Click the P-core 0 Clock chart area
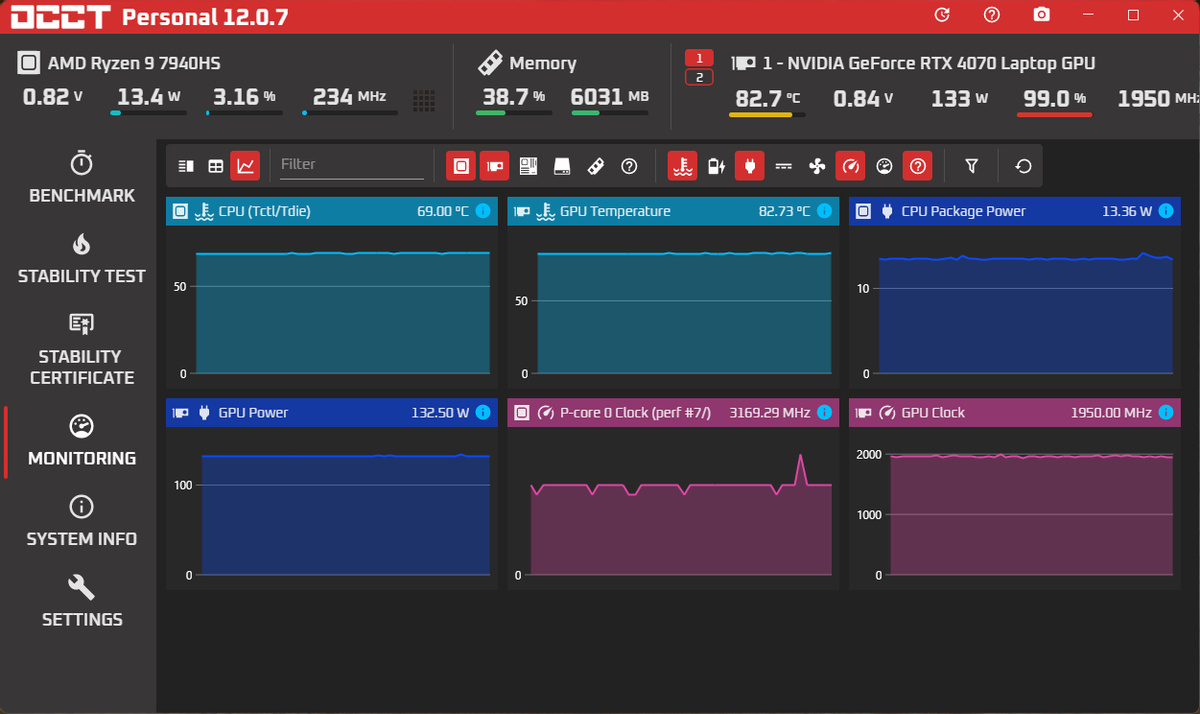 click(x=681, y=515)
